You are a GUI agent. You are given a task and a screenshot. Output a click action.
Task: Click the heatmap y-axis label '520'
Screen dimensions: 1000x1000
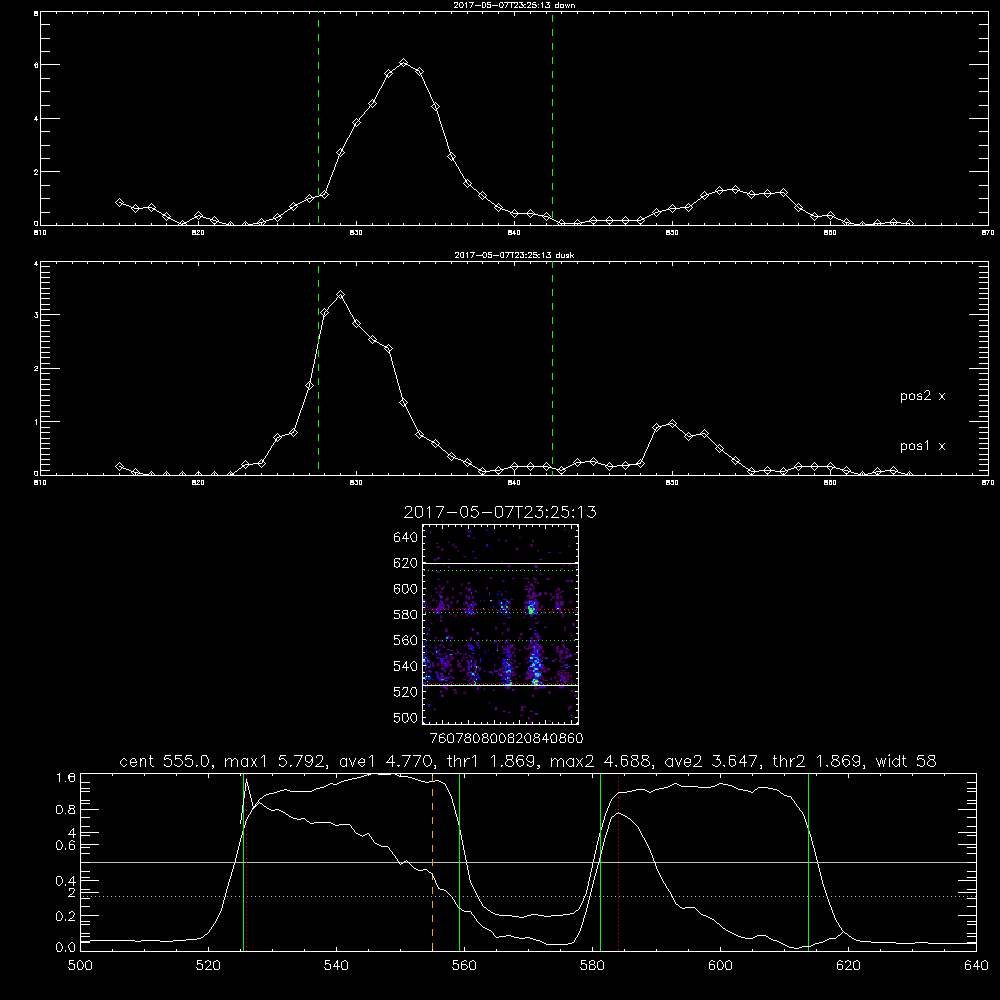[406, 692]
